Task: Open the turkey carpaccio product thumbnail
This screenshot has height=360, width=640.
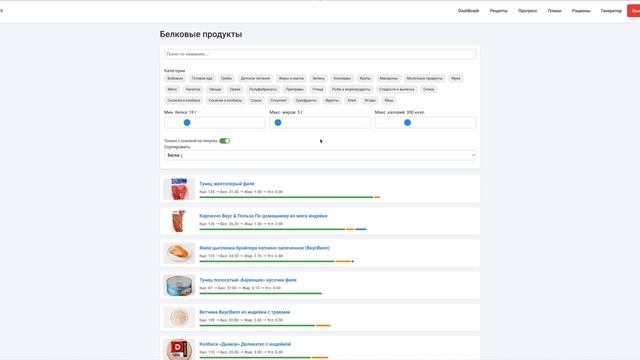Action: pos(179,221)
